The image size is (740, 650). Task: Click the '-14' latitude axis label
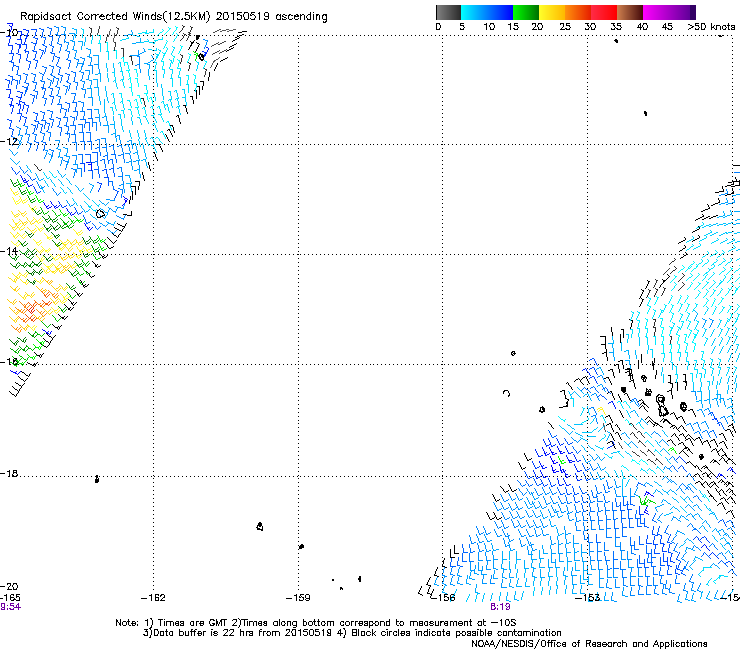coord(9,251)
